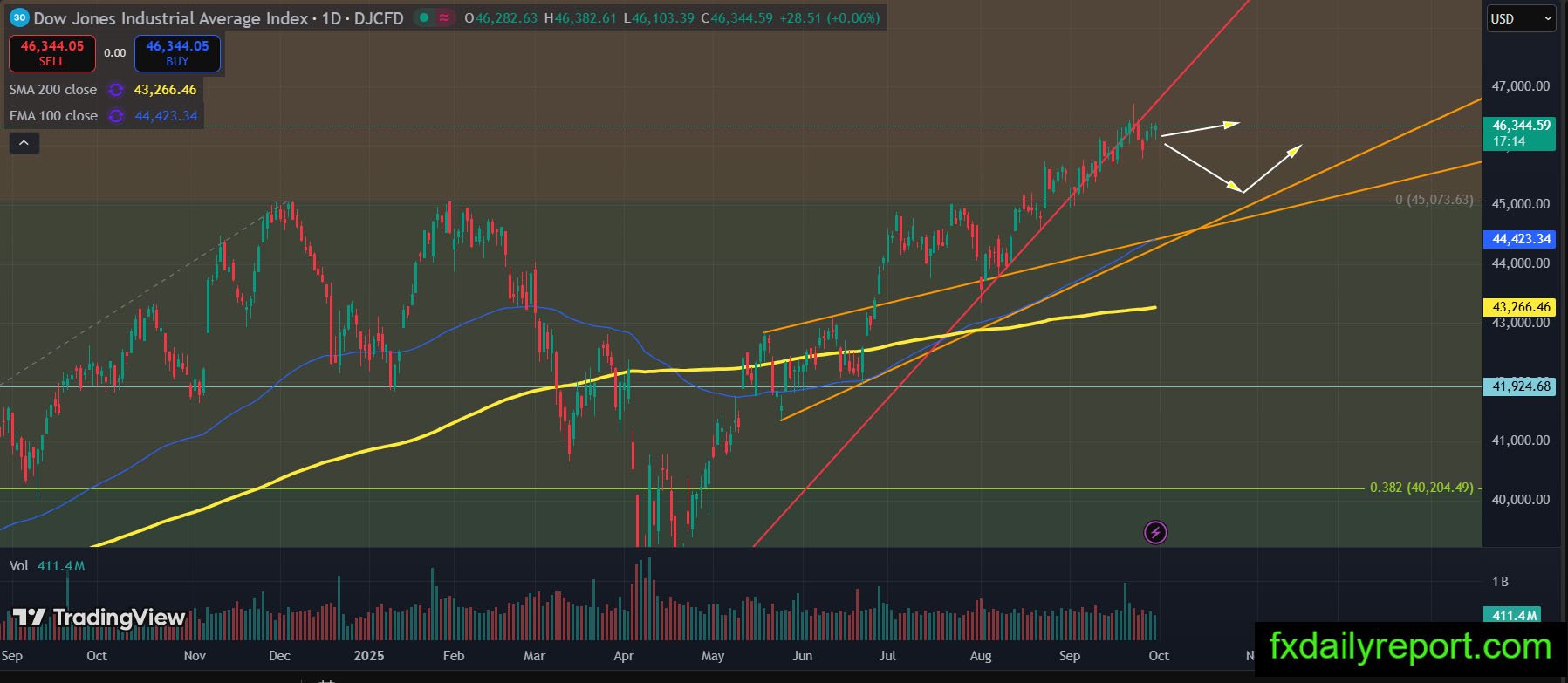
Task: Click the 47,000.00 price axis label
Action: click(1521, 86)
